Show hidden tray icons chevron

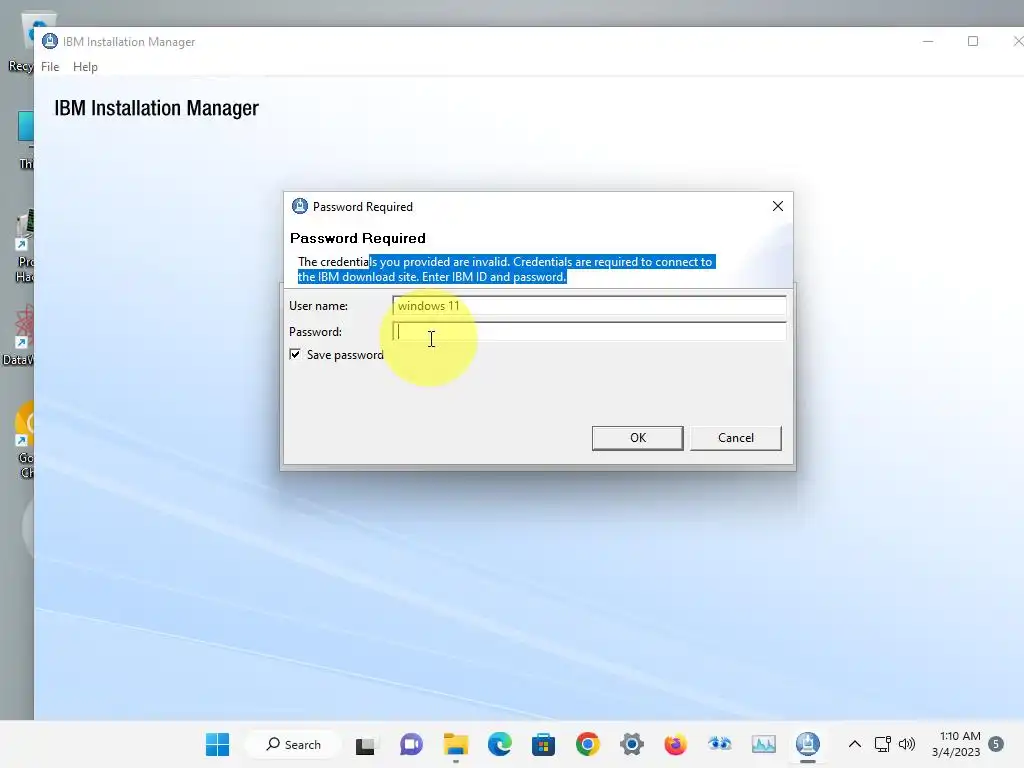click(x=854, y=744)
